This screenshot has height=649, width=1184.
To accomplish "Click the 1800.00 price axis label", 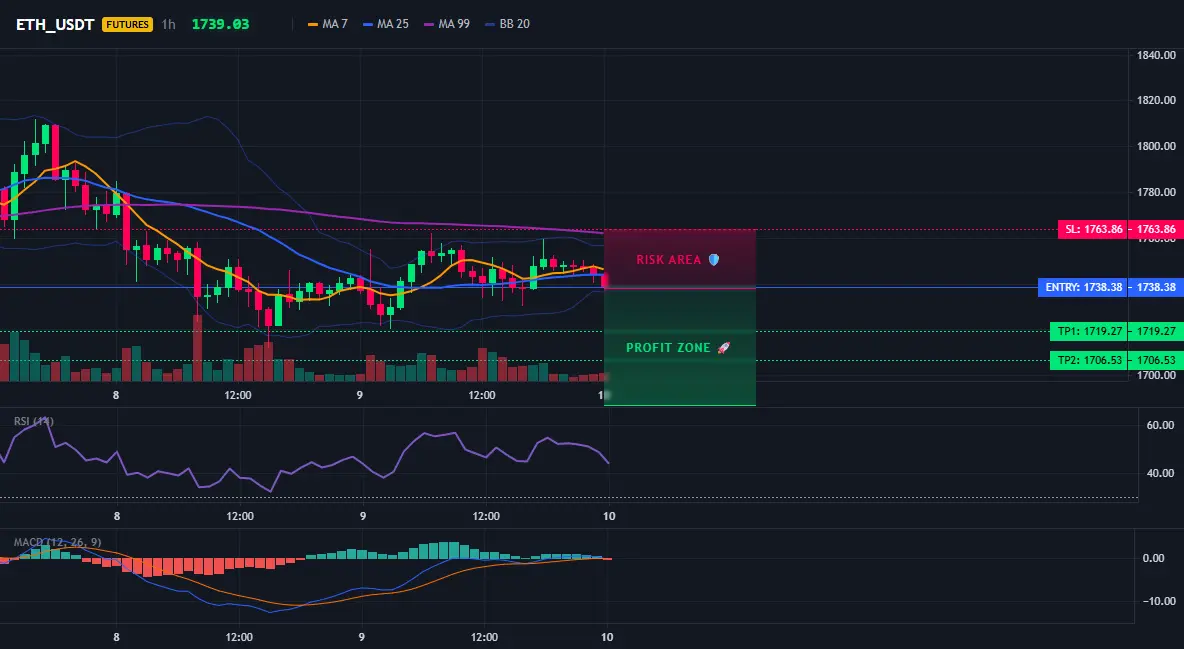I will point(1156,146).
